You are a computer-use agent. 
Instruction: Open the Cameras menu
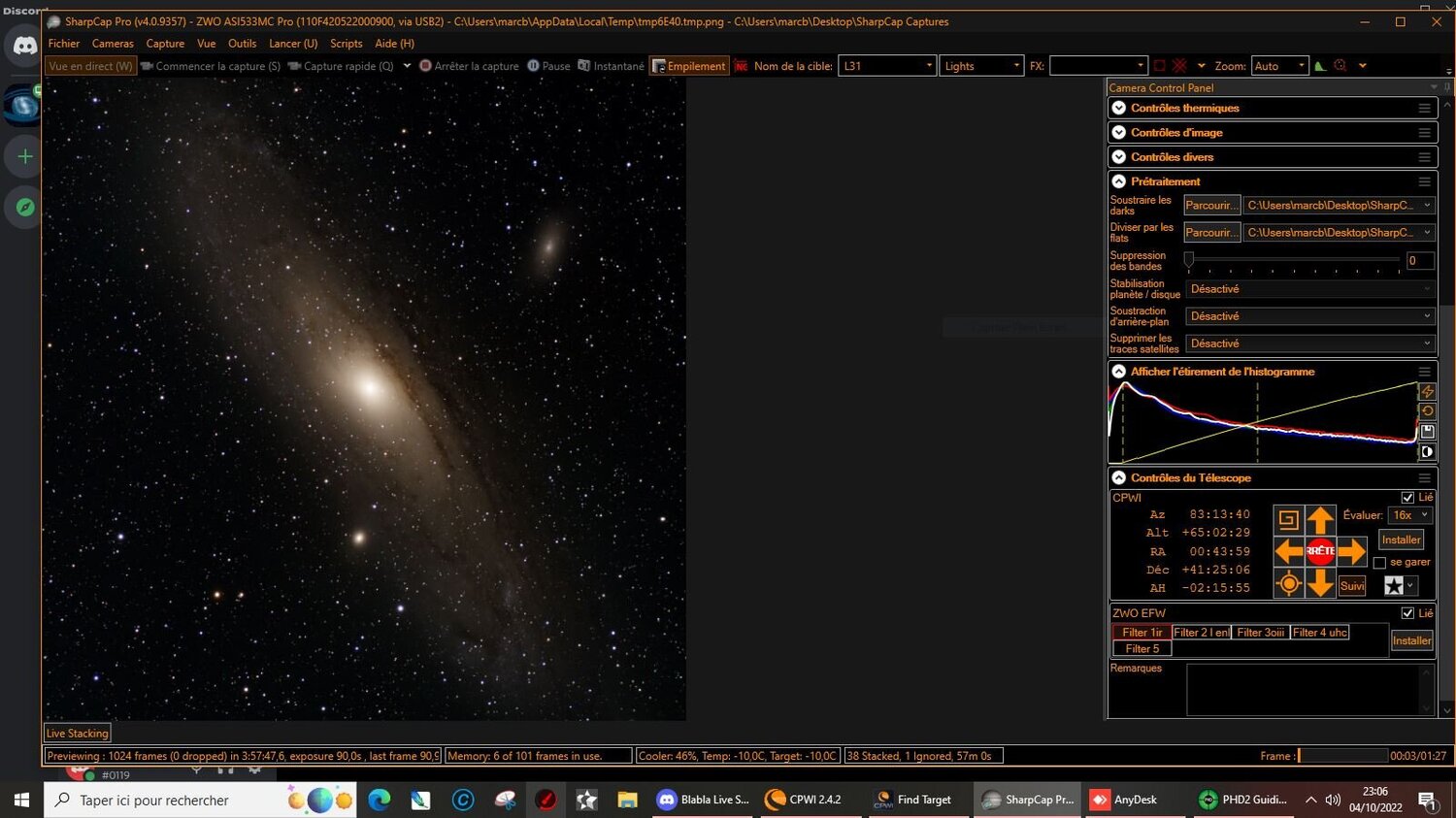(113, 44)
